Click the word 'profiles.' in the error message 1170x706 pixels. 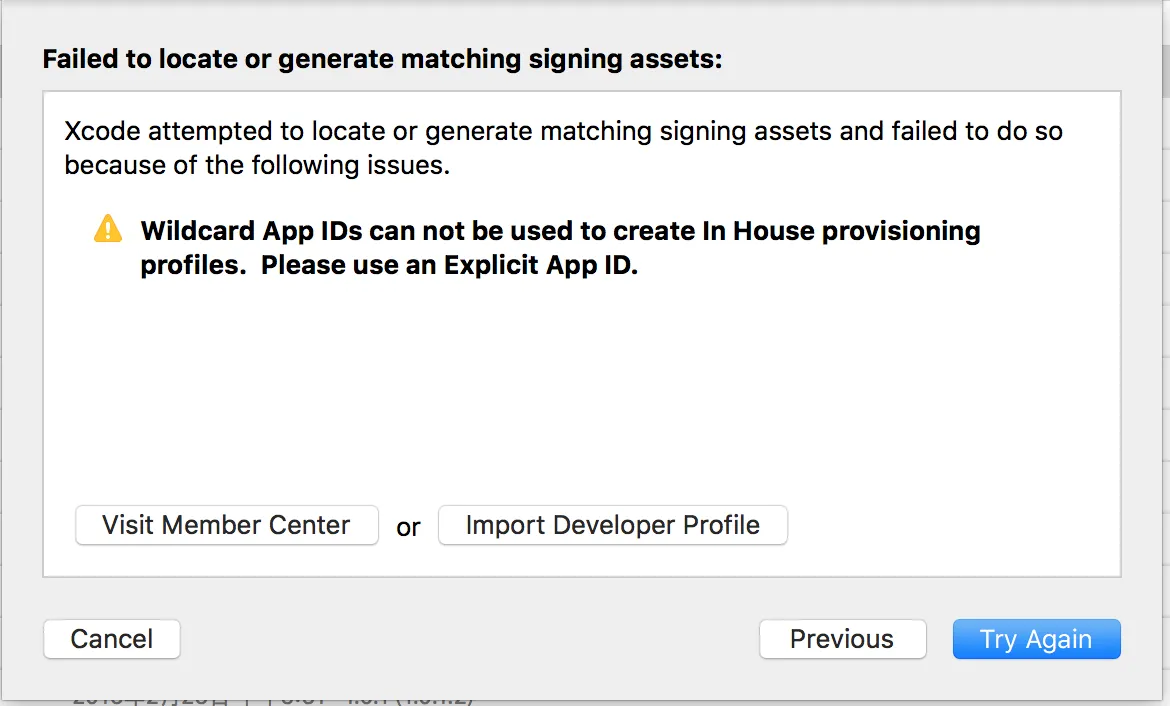click(193, 267)
